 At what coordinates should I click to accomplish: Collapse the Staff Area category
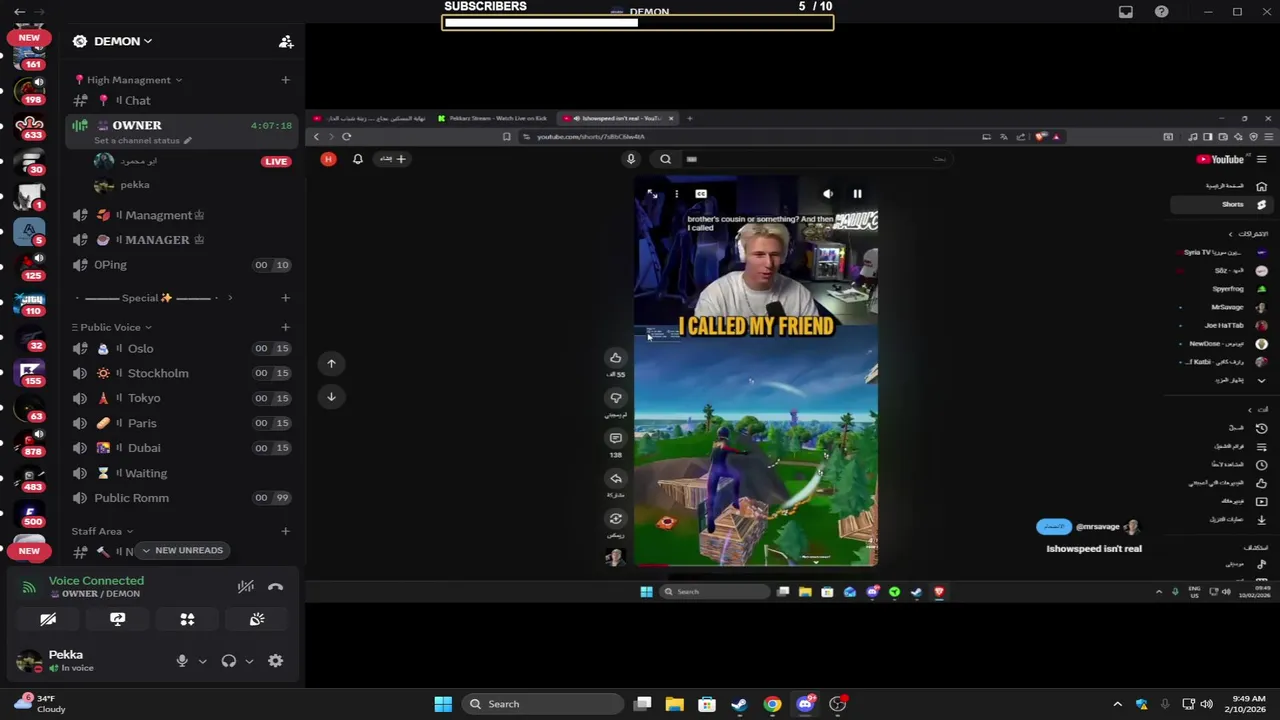click(102, 531)
